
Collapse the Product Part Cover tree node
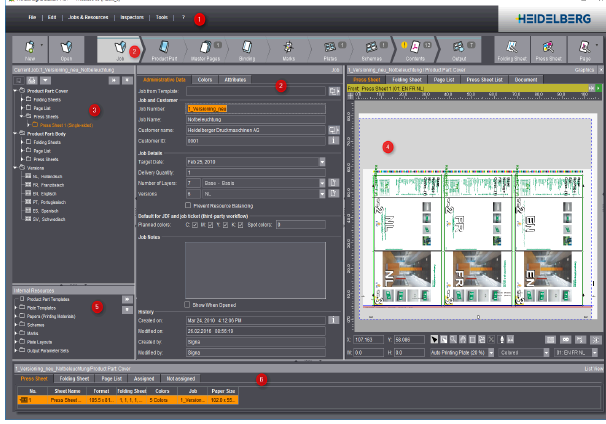[15, 91]
